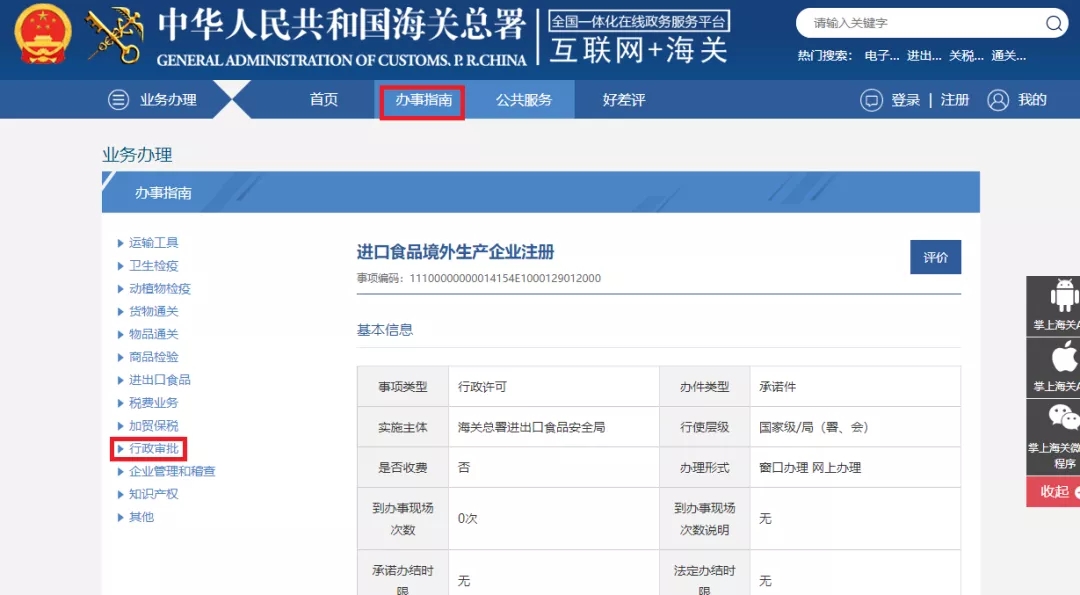Click the 业务办理 hamburger menu icon

tap(119, 100)
